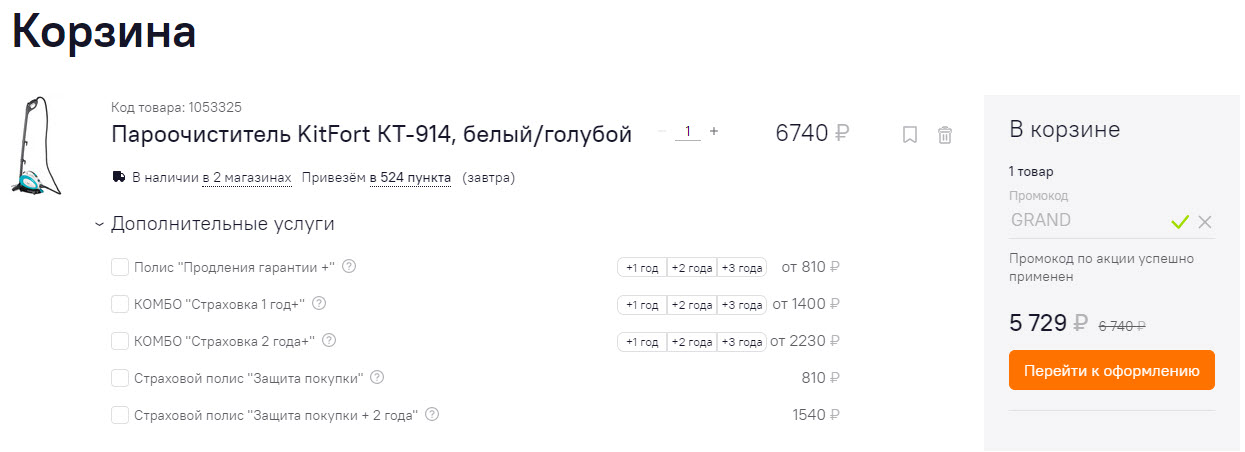Screen dimensions: 1245x452
Task: Save item to favorites with bookmark icon
Action: pos(910,135)
